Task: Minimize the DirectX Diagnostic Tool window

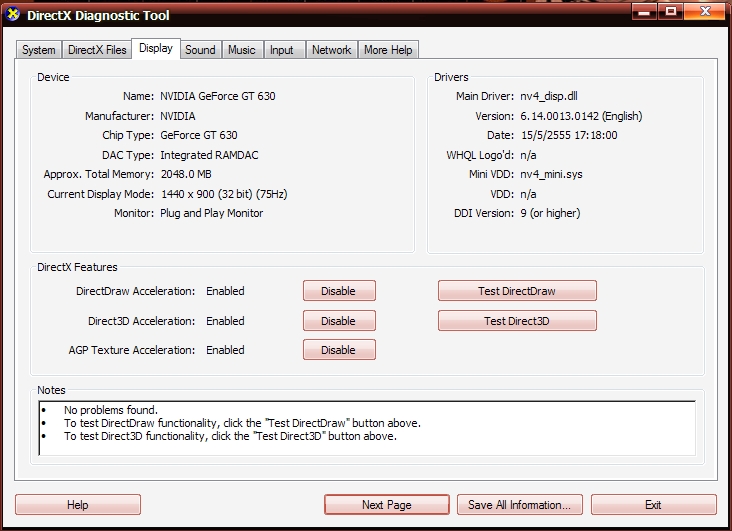Action: pos(644,12)
